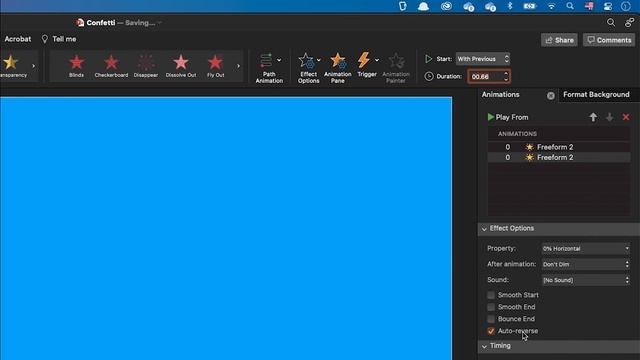Open Path Animation dropdown arrow
This screenshot has width=640, height=360.
(279, 60)
